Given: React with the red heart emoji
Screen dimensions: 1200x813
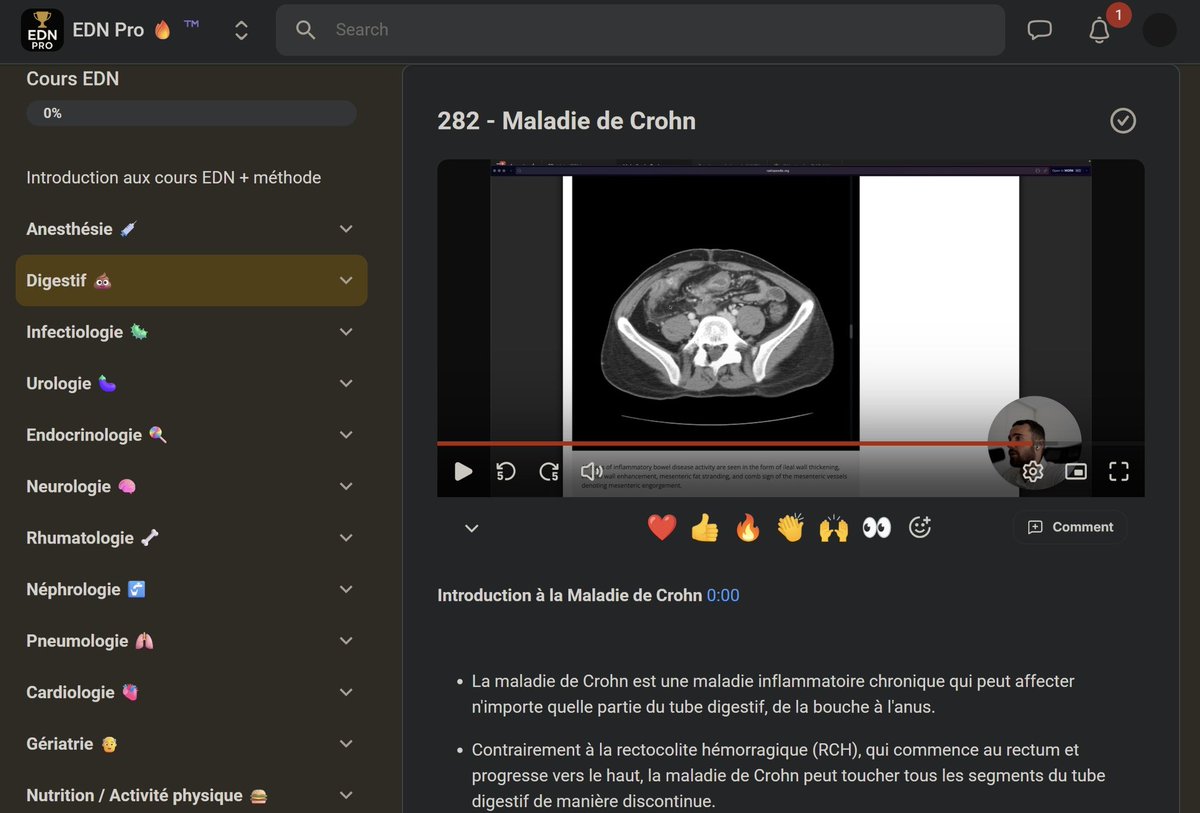Looking at the screenshot, I should coord(662,527).
